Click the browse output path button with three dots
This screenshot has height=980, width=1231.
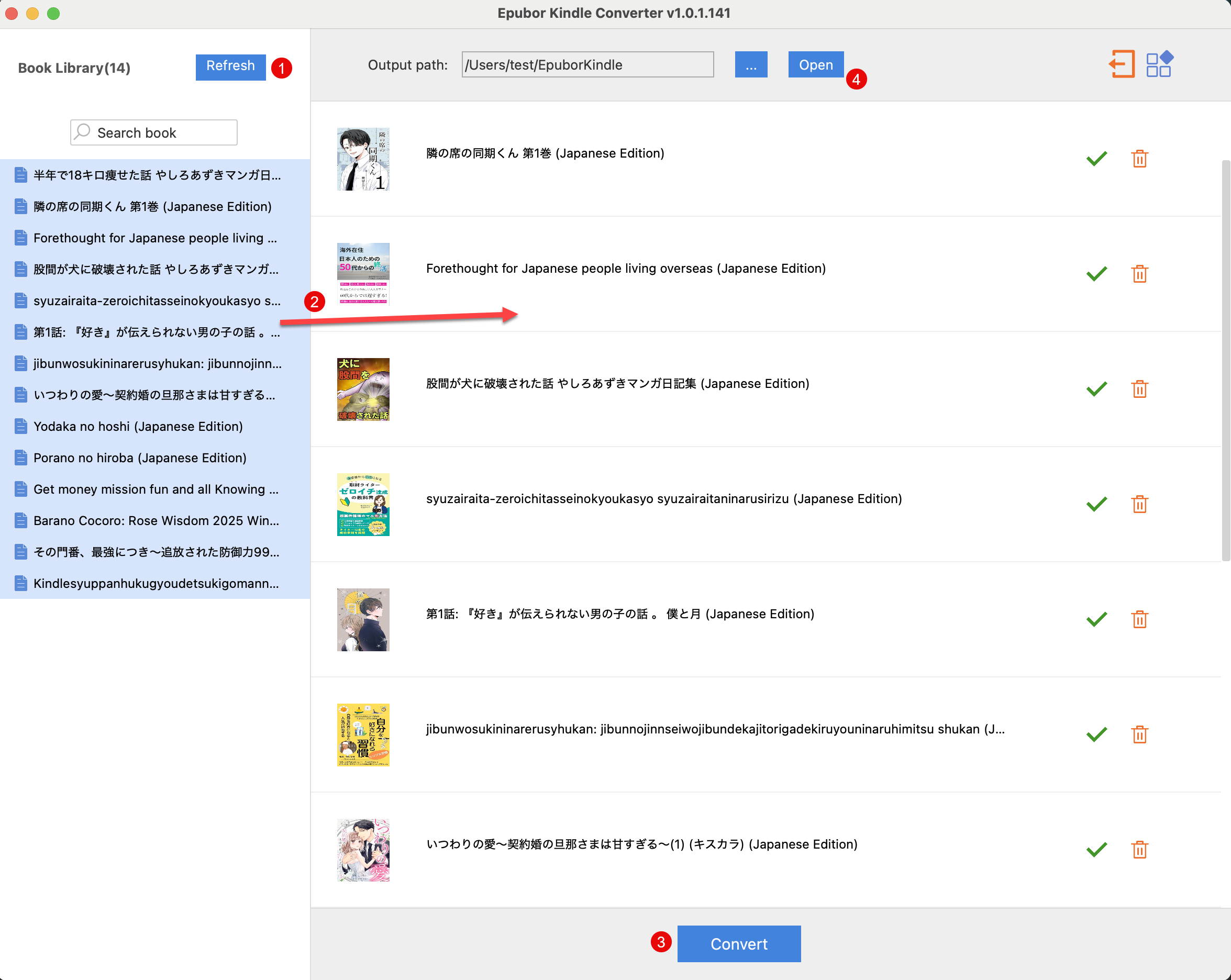click(750, 64)
